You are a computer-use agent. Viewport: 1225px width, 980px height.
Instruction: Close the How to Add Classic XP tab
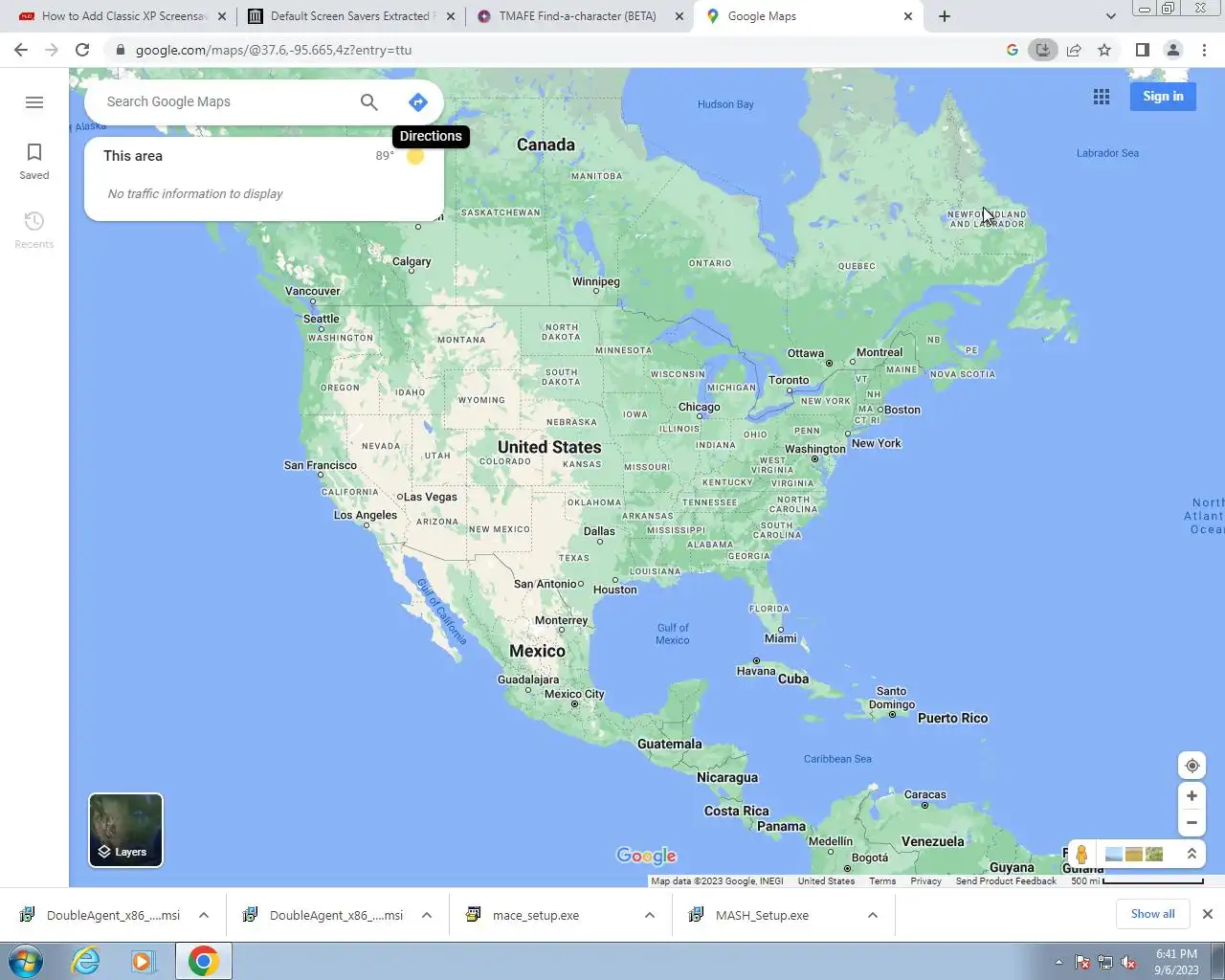tap(222, 16)
